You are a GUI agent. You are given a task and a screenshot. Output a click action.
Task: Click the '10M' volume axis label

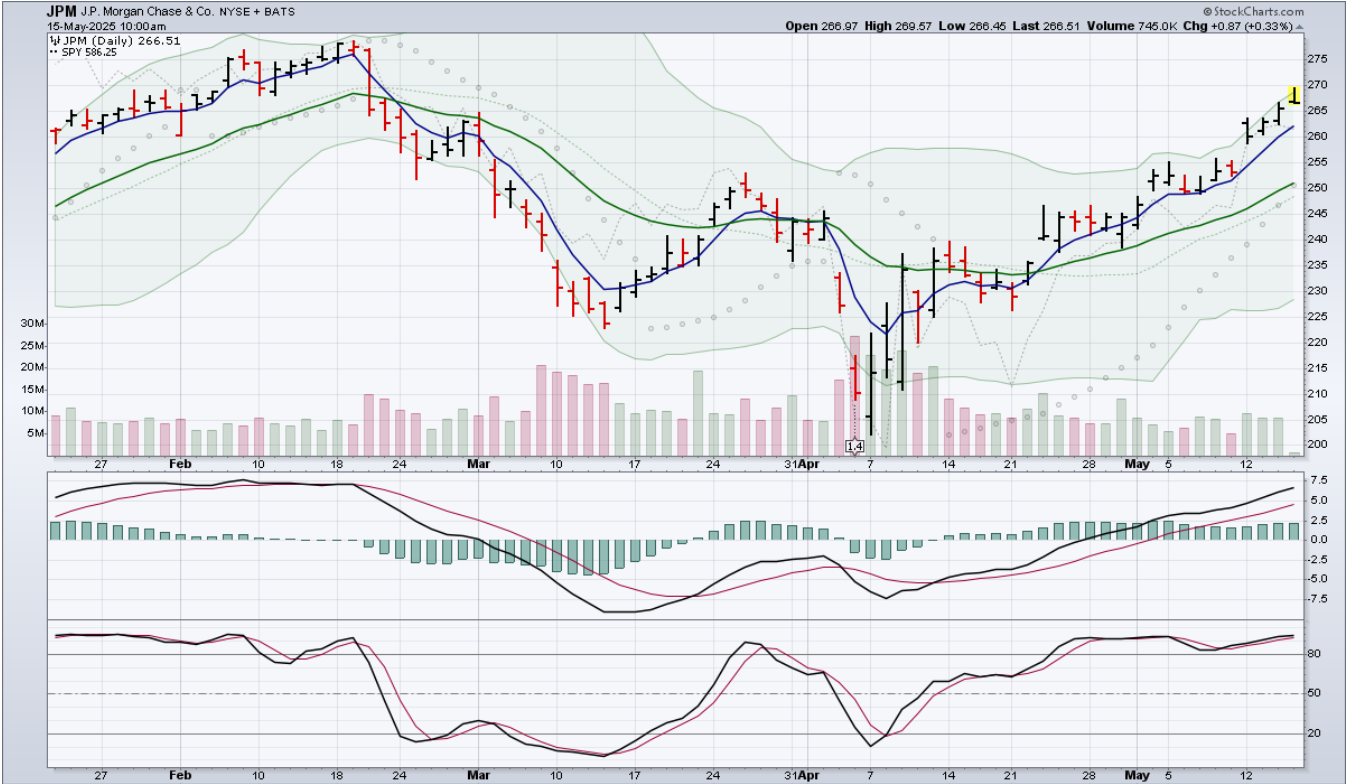33,411
